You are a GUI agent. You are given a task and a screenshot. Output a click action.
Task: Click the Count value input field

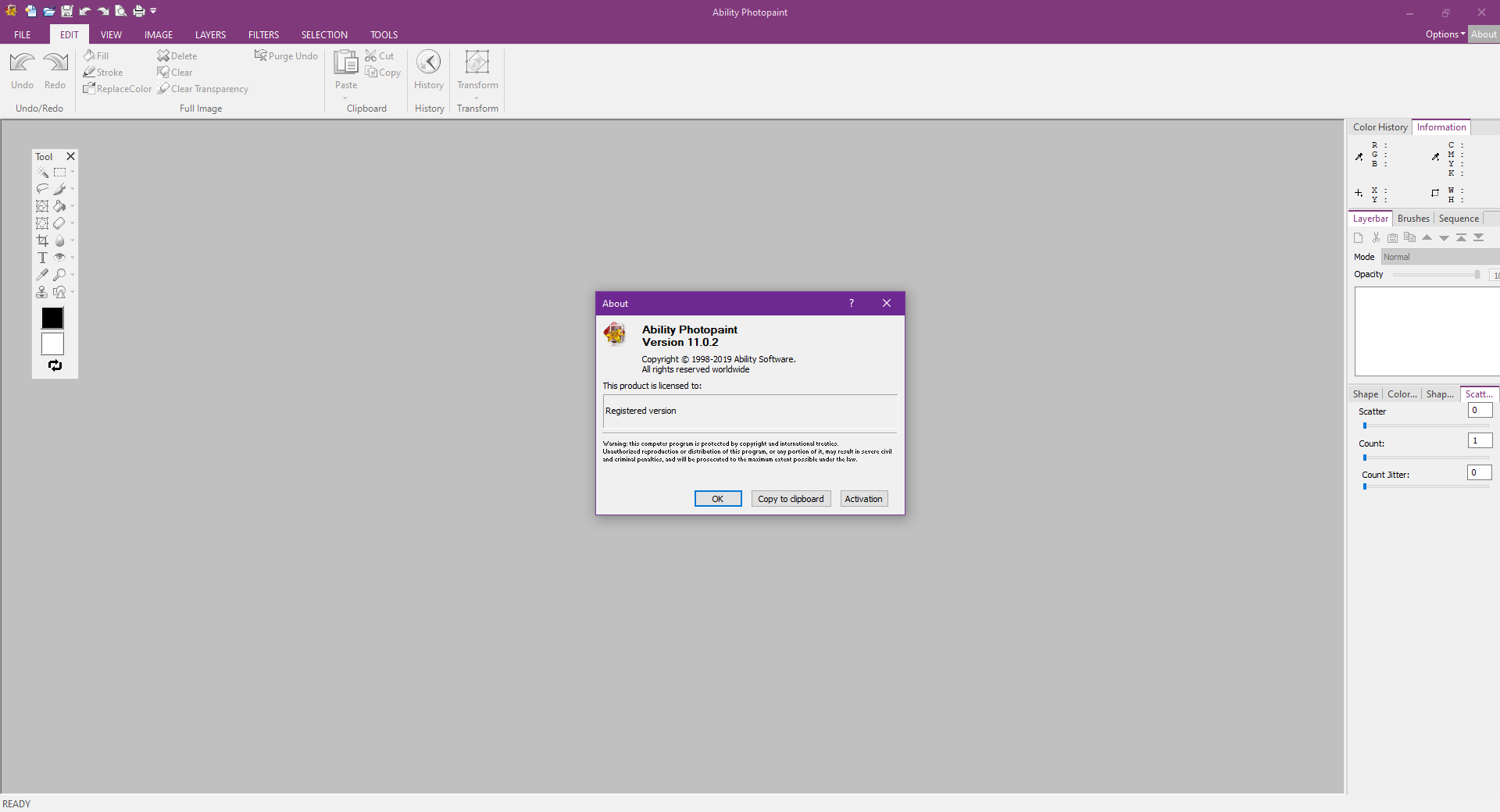click(x=1480, y=441)
